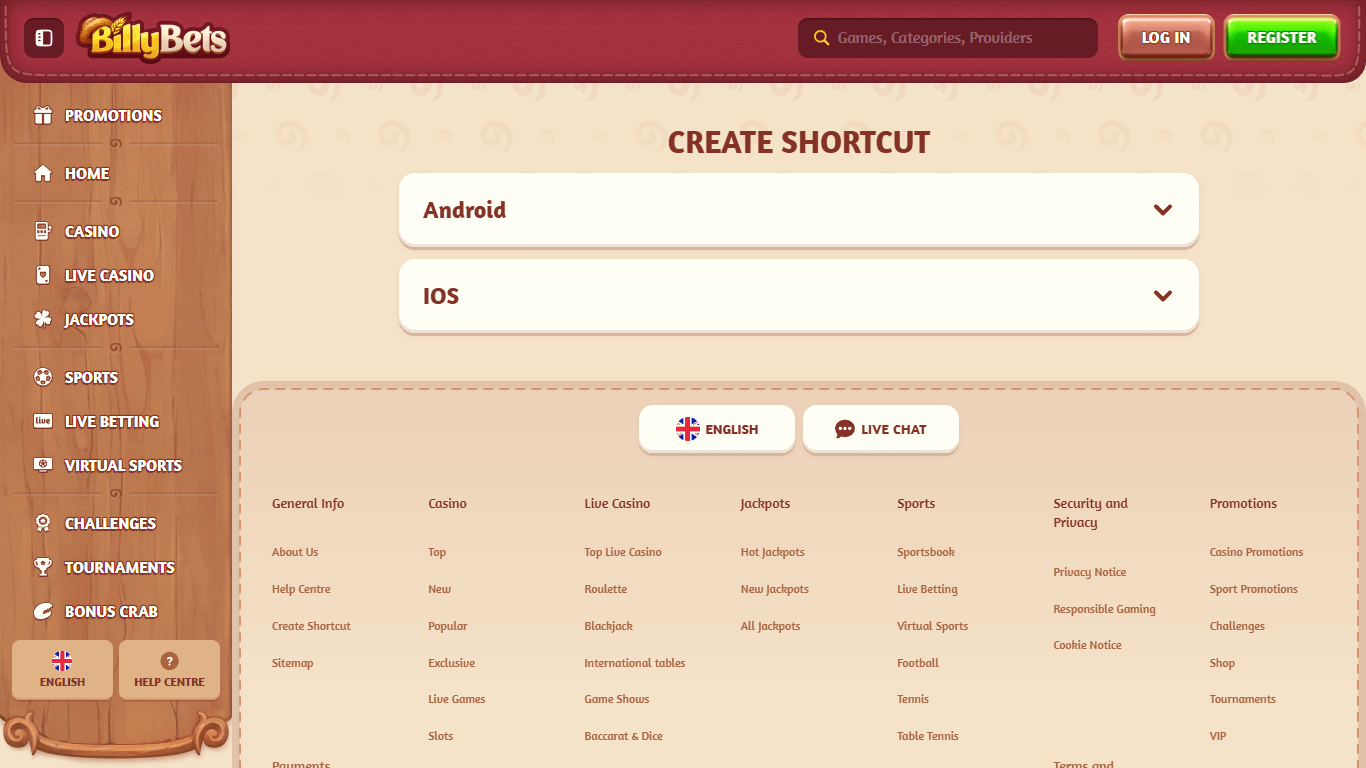Open the Privacy Notice link
Image resolution: width=1366 pixels, height=768 pixels.
pyautogui.click(x=1090, y=572)
